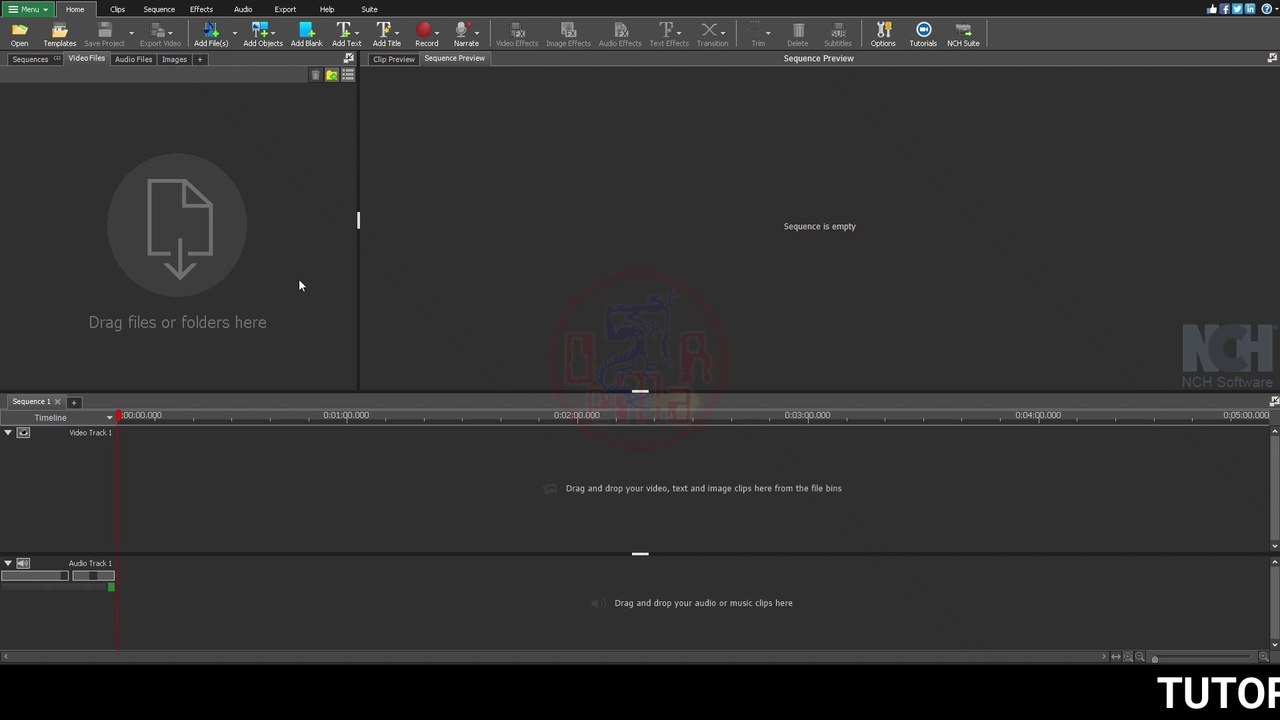Share via the Twitter icon
Image resolution: width=1280 pixels, height=720 pixels.
click(x=1237, y=9)
